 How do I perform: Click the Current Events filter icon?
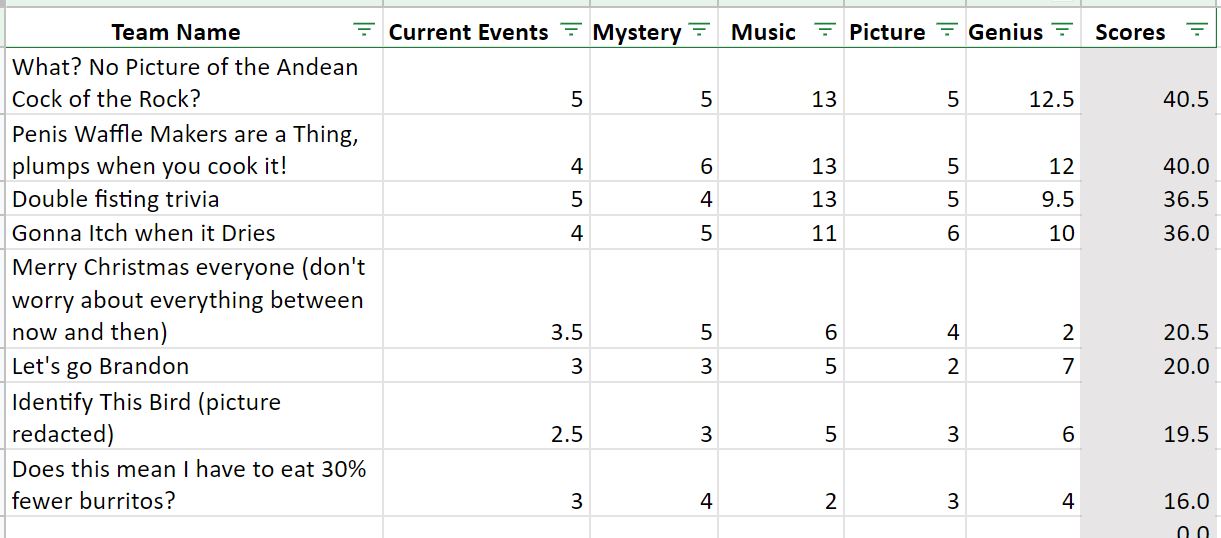(x=570, y=31)
